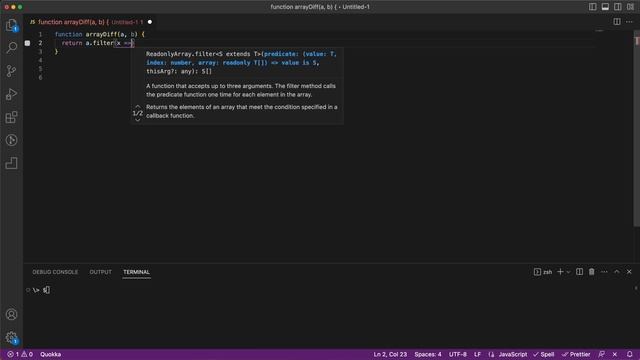Open the activity bar icon below Extensions
Image resolution: width=640 pixels, height=360 pixels.
pyautogui.click(x=11, y=140)
